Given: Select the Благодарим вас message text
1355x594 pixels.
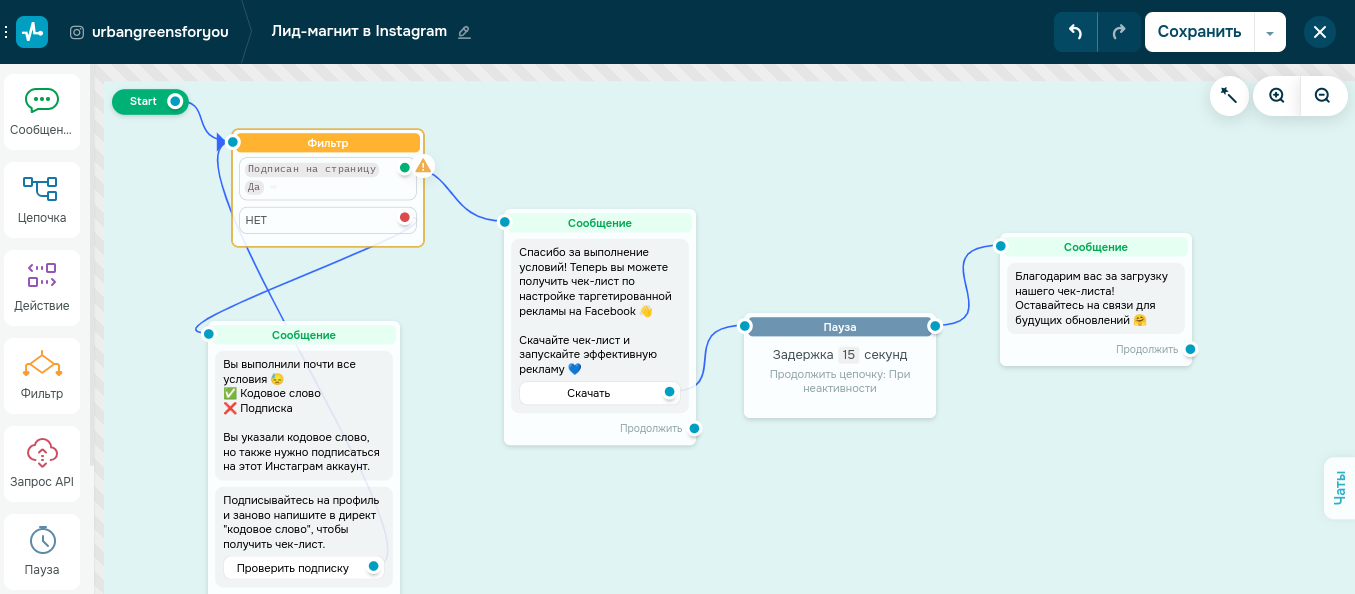Looking at the screenshot, I should click(x=1096, y=298).
